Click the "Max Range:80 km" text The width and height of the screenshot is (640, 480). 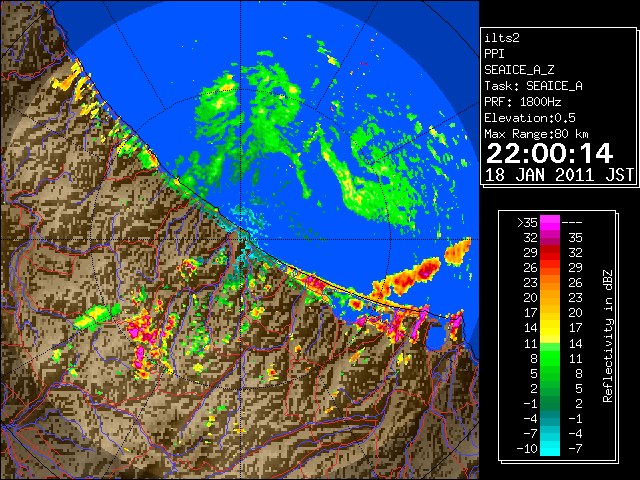[x=536, y=134]
